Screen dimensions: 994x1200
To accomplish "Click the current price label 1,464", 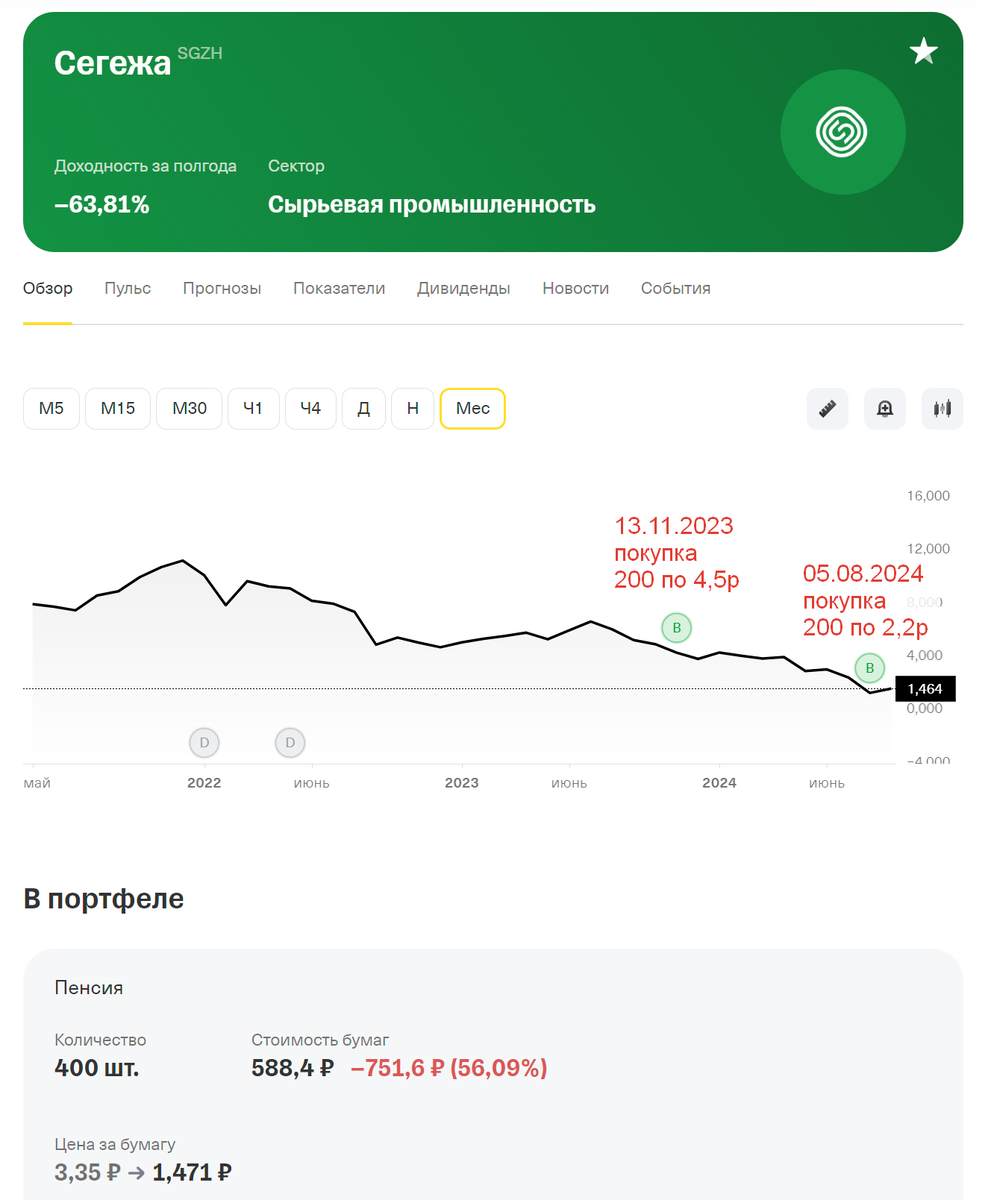I will (x=925, y=688).
